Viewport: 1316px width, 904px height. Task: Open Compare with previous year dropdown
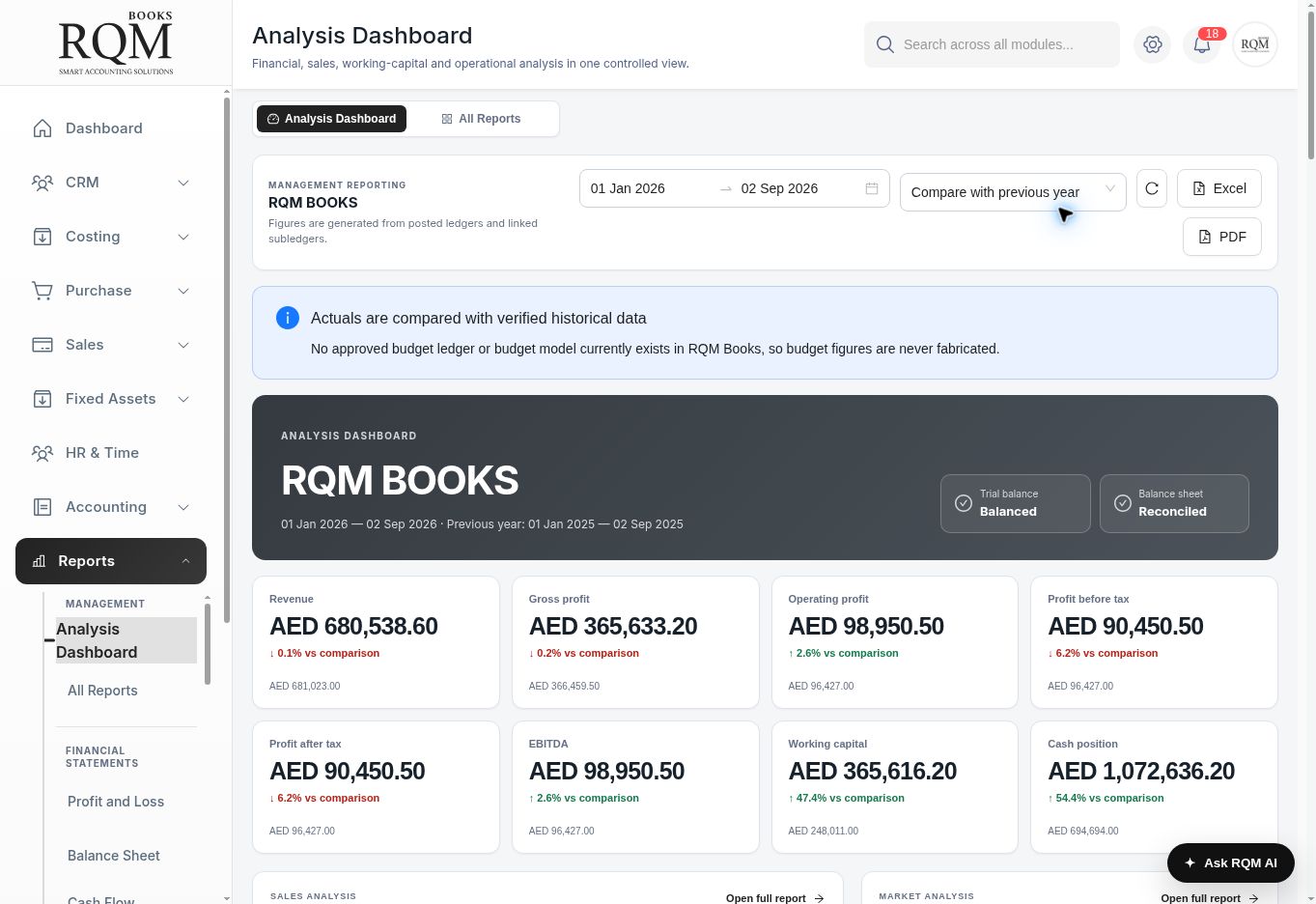pos(1013,192)
